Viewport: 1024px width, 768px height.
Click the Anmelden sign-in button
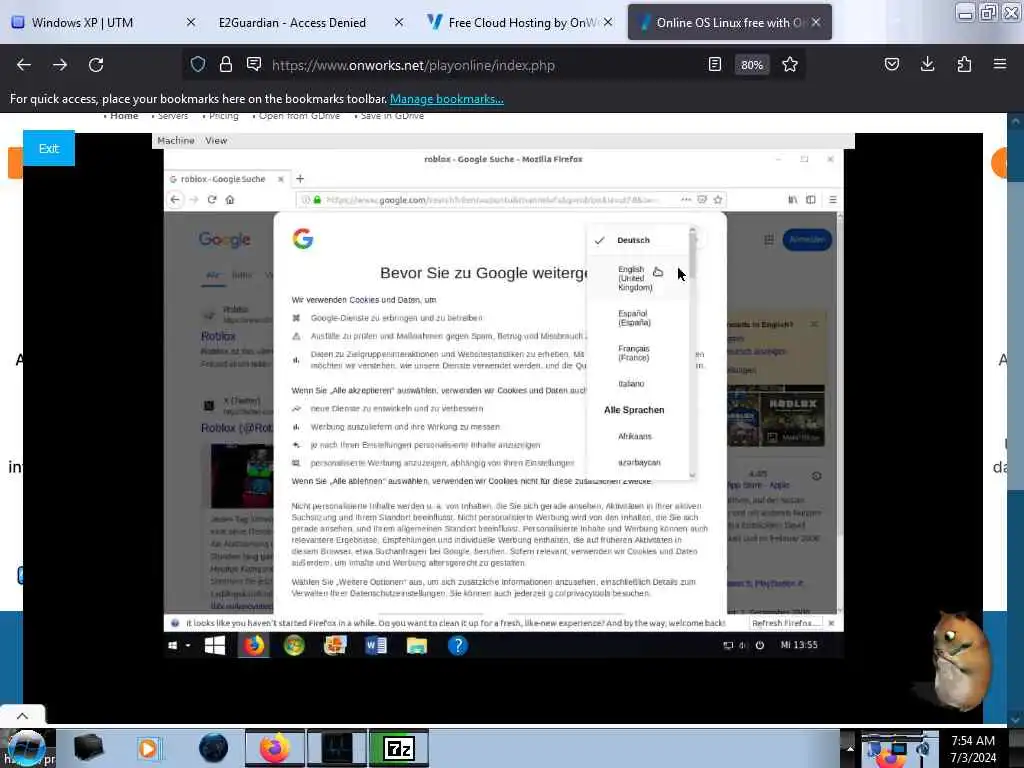(807, 240)
